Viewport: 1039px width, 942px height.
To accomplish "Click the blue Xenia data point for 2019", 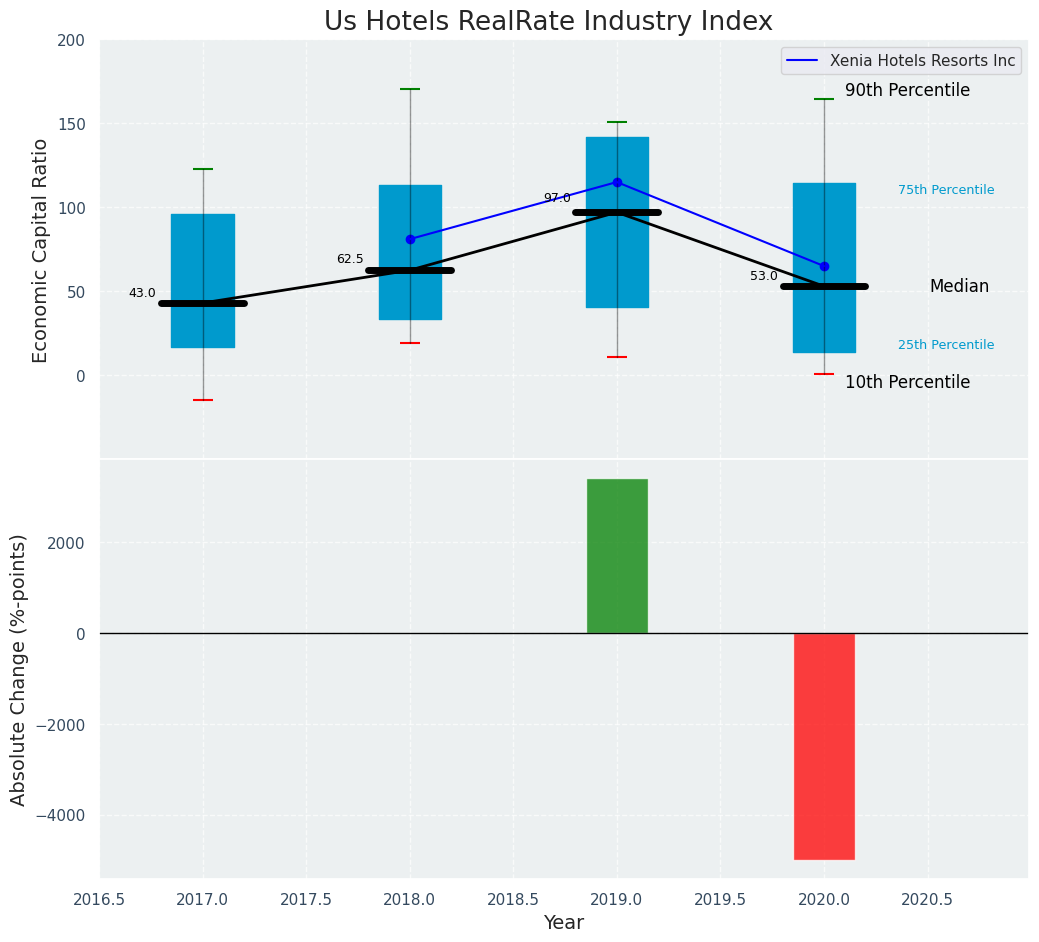I will pyautogui.click(x=617, y=182).
